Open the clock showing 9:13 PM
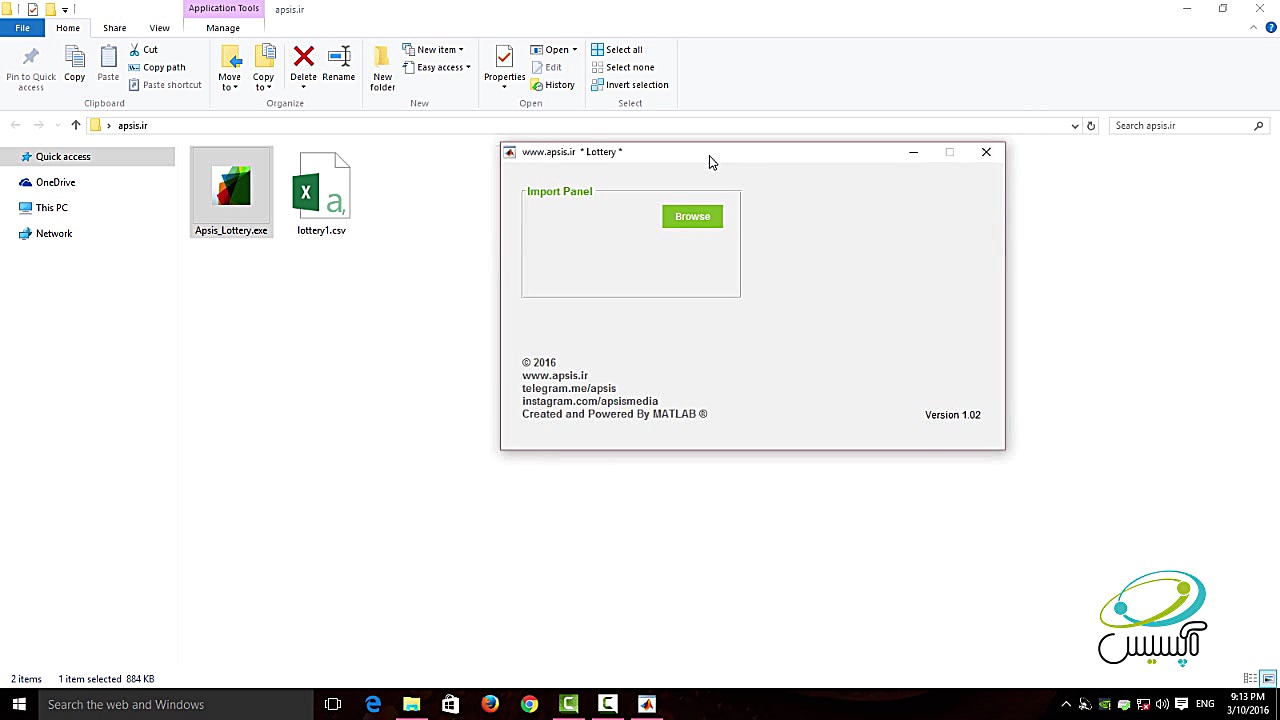Screen dimensions: 1280x720 tap(1246, 704)
